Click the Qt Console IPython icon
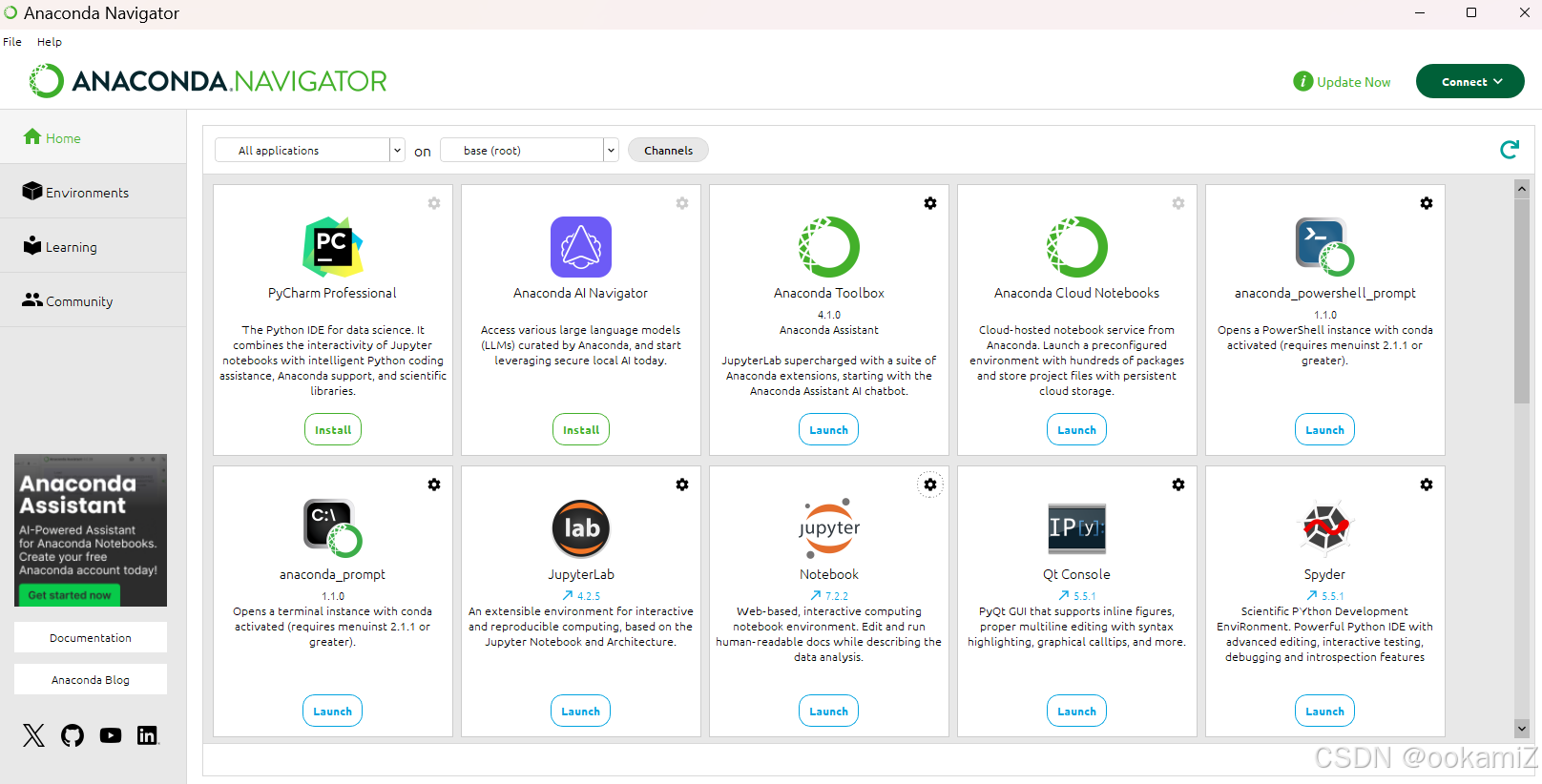This screenshot has height=784, width=1542. 1077,528
